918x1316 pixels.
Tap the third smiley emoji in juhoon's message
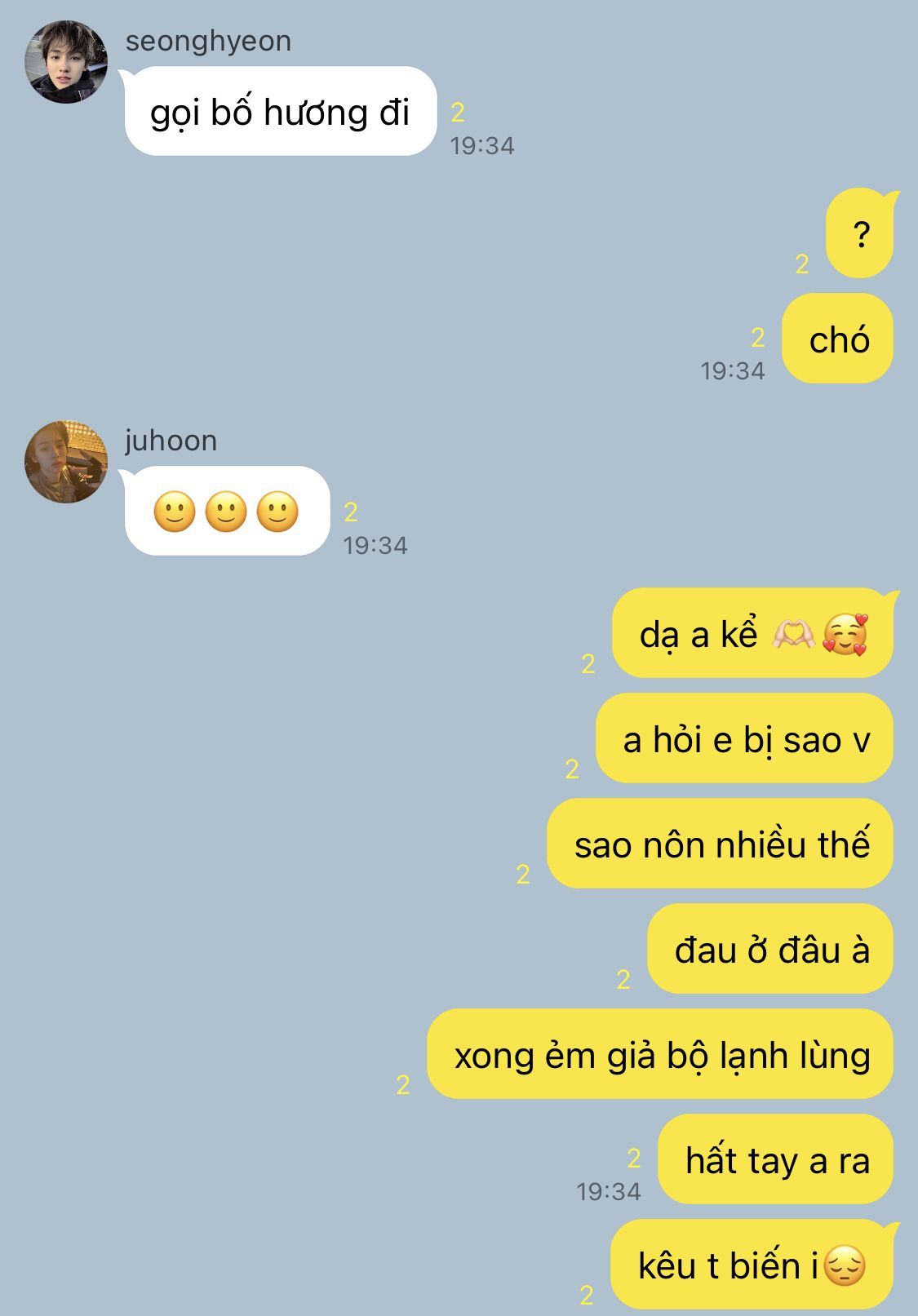pos(277,512)
